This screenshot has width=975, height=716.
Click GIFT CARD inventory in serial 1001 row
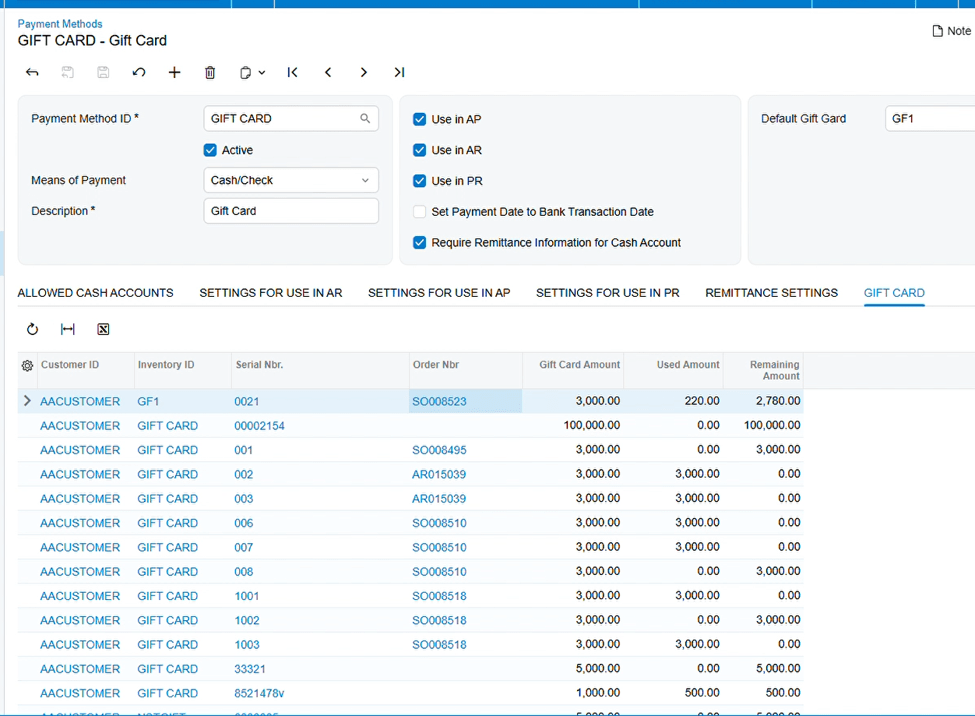click(x=167, y=597)
